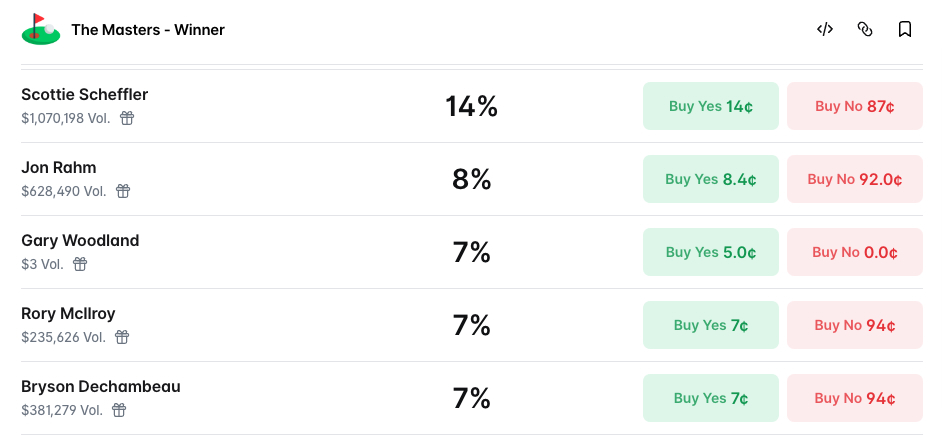Buy Yes on Jon Rahm at 8.4¢
Screen dimensions: 942x435
(710, 179)
